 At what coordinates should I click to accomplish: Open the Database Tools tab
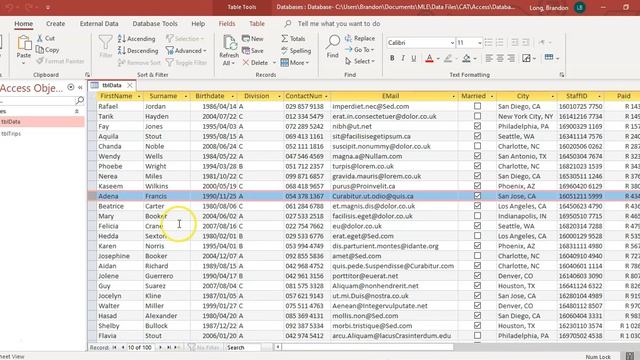(155, 24)
